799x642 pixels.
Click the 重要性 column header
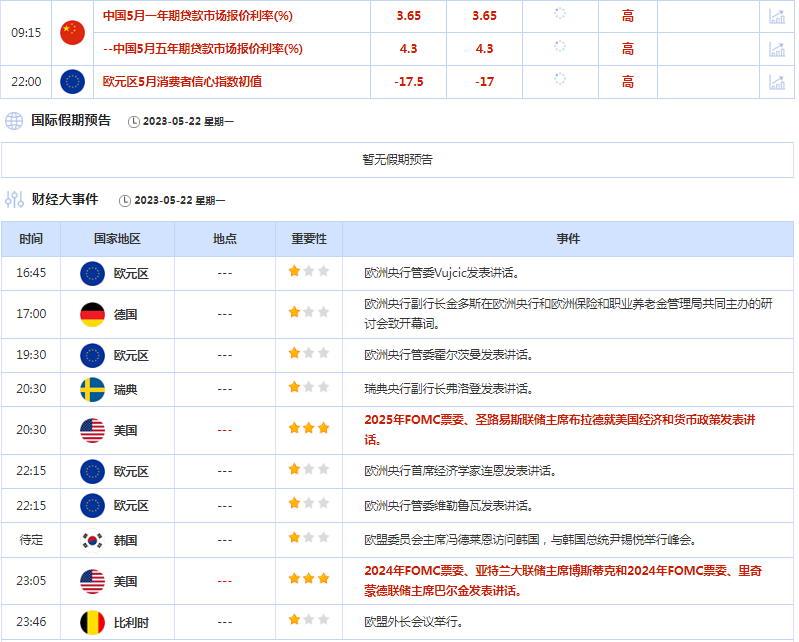point(309,239)
